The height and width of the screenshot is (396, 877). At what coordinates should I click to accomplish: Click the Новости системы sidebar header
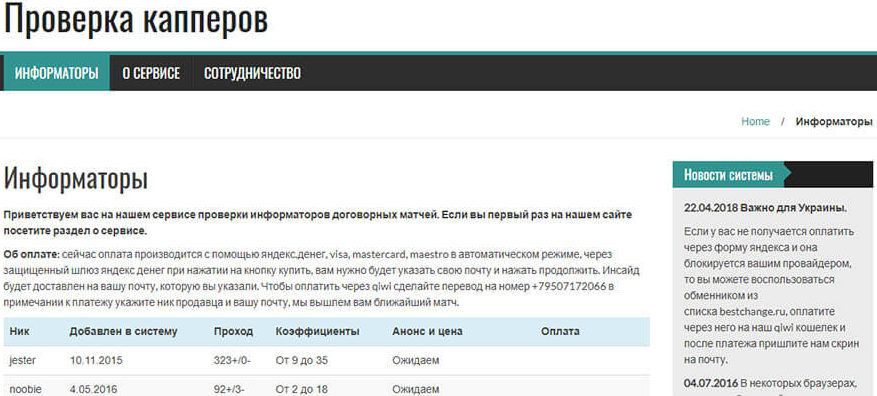(728, 175)
